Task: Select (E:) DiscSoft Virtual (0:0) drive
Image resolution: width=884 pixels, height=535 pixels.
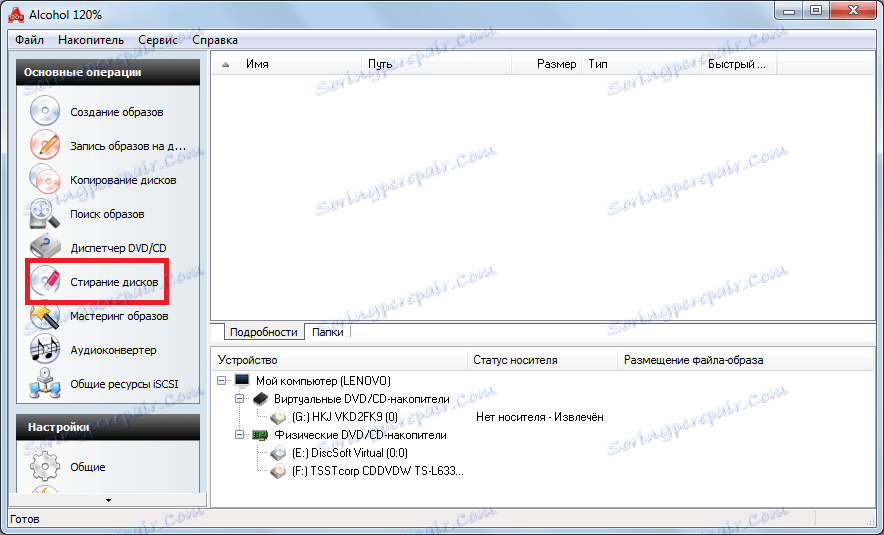Action: (x=350, y=453)
